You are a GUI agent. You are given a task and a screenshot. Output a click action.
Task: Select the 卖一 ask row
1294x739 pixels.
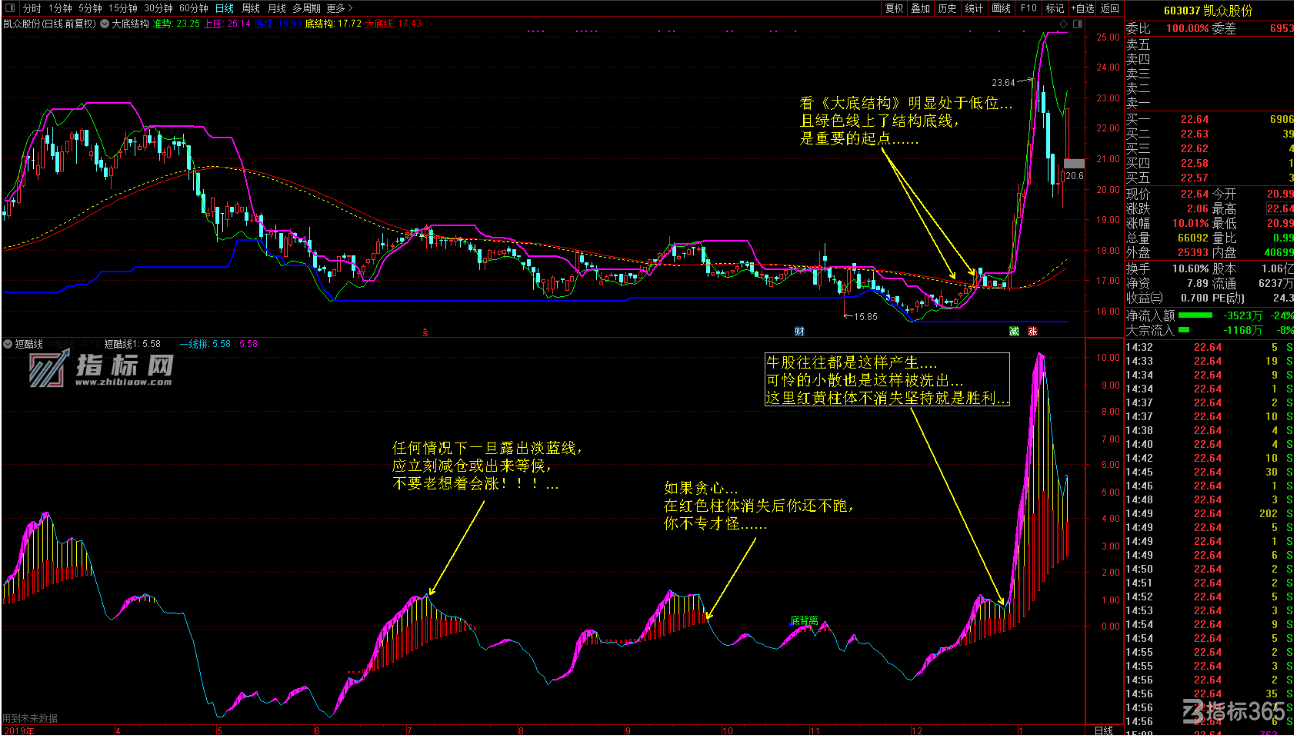[1208, 102]
